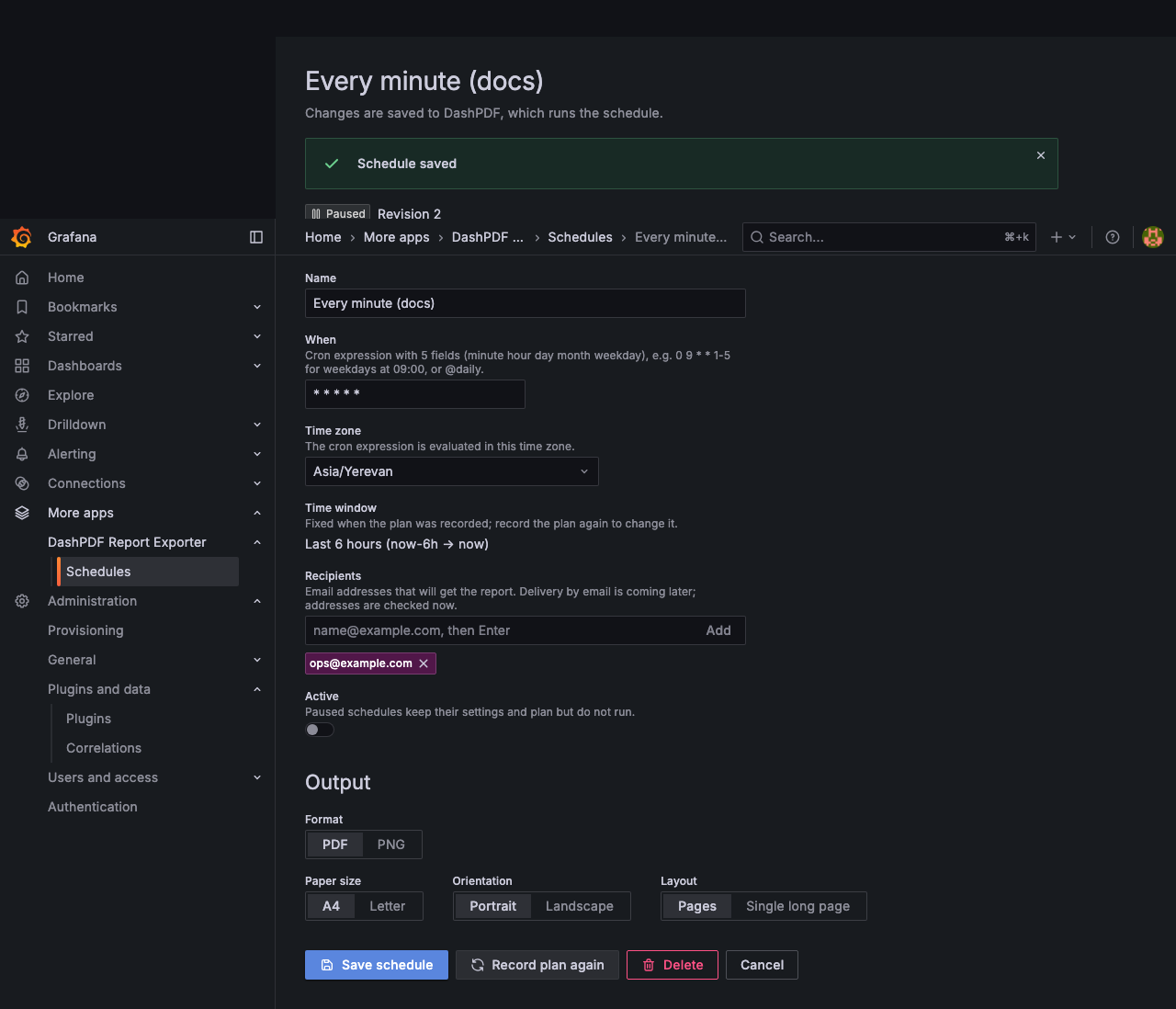Click the Cancel button

(762, 965)
